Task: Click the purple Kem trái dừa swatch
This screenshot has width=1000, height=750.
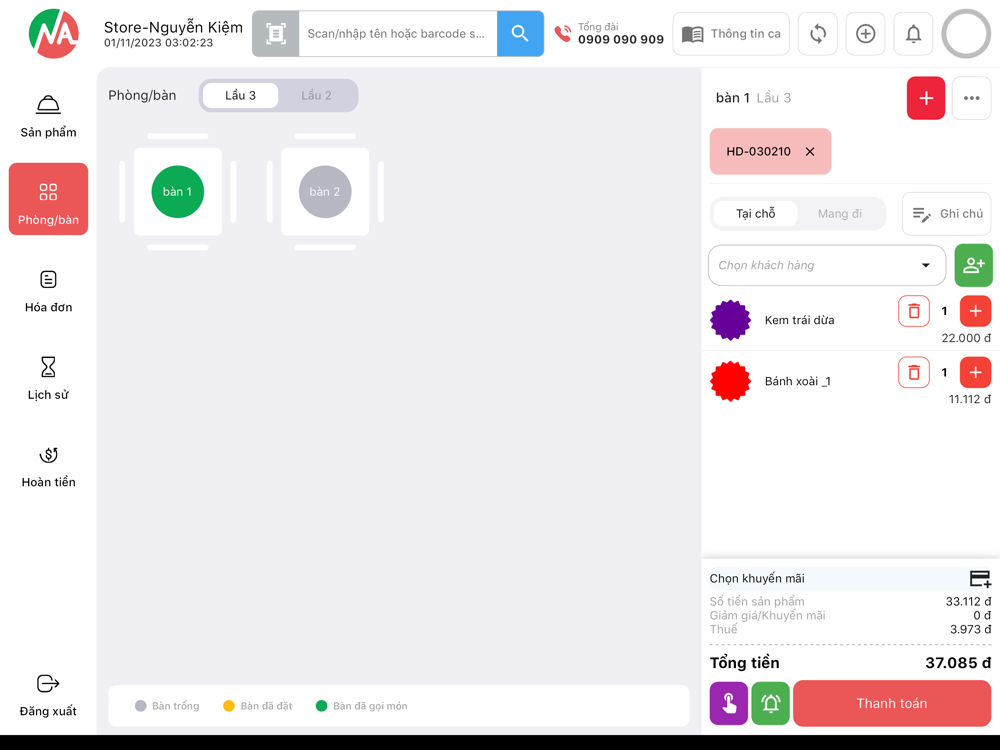Action: click(x=730, y=320)
